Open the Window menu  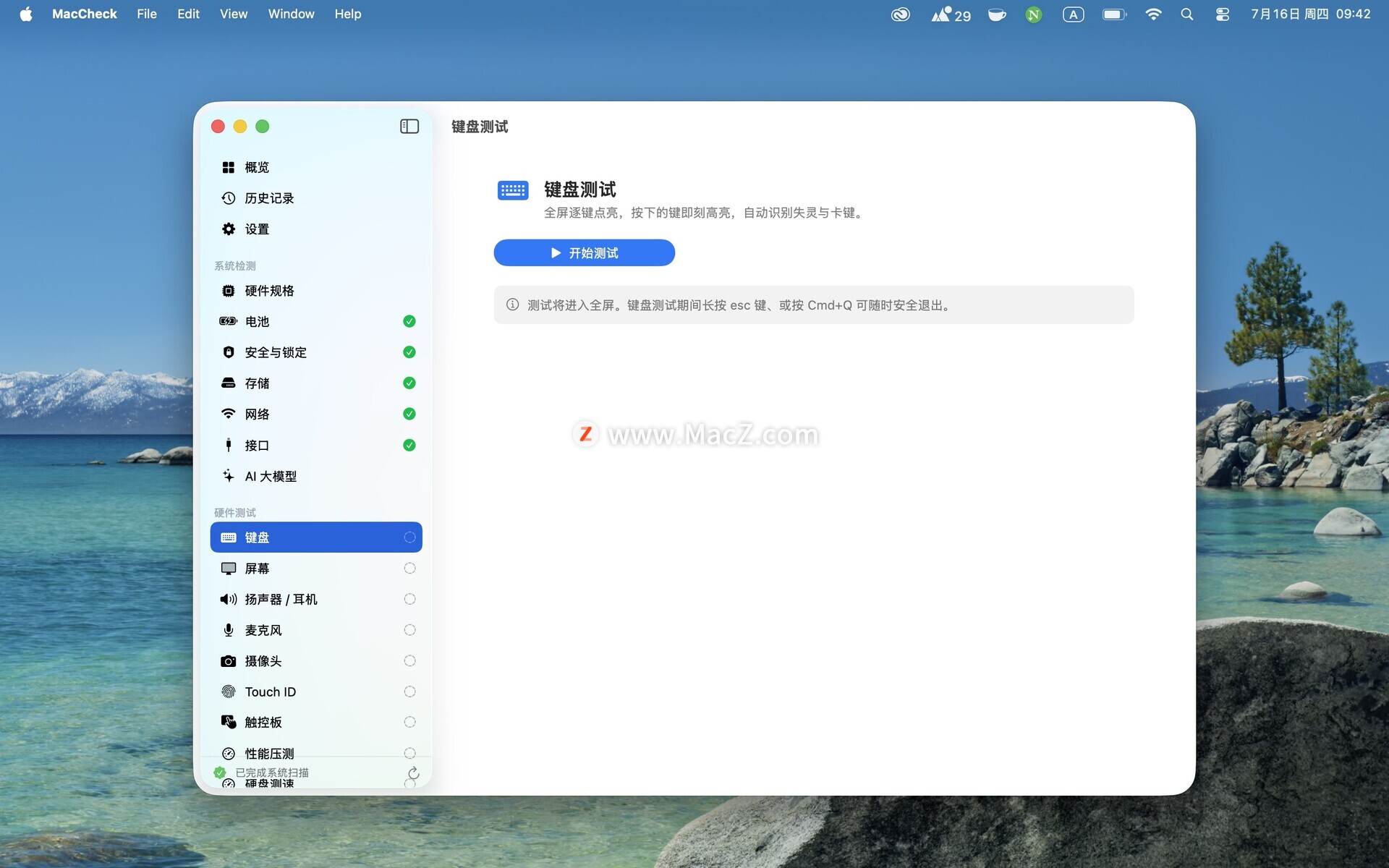tap(291, 14)
